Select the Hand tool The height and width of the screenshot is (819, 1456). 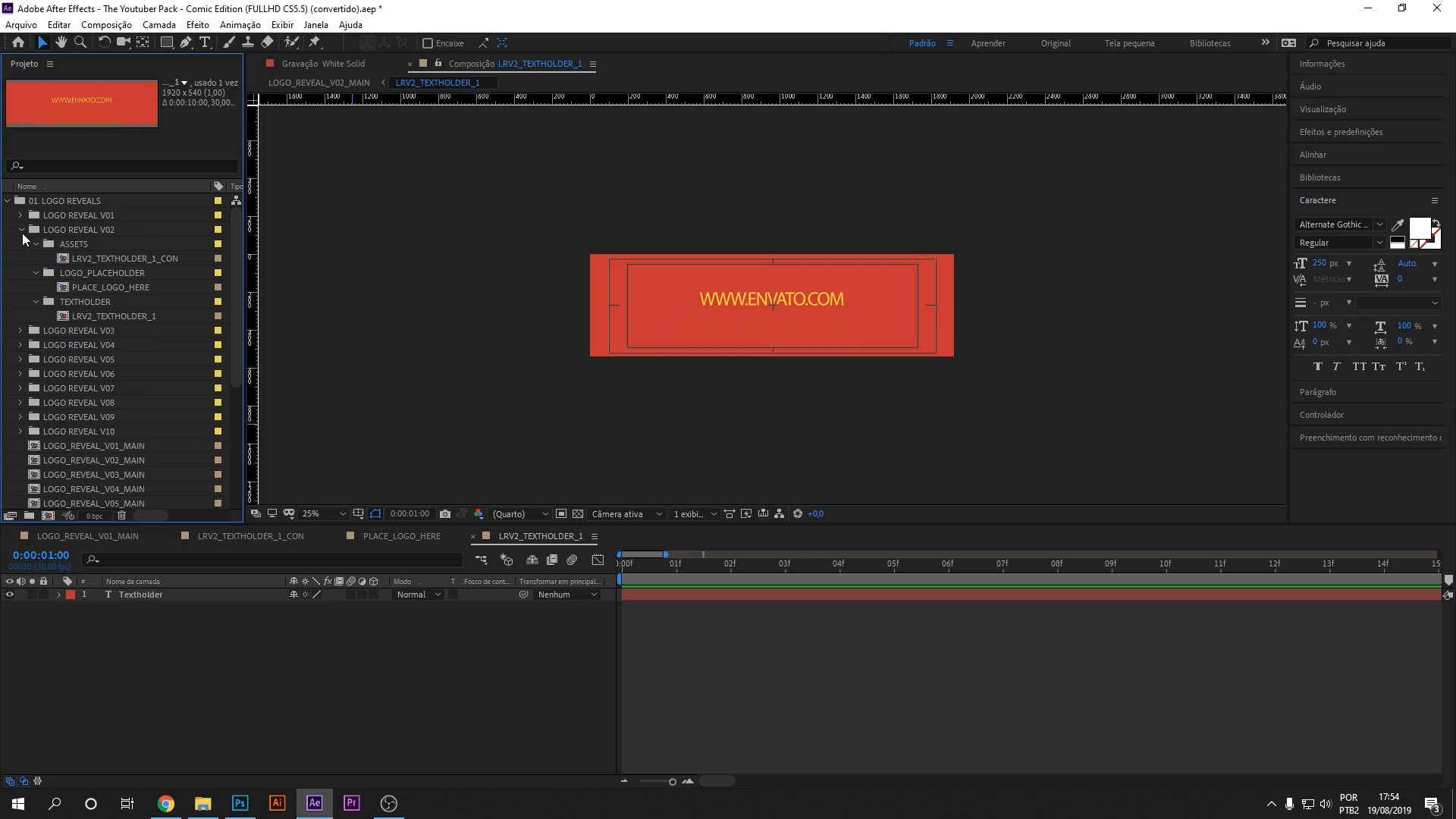pos(61,42)
